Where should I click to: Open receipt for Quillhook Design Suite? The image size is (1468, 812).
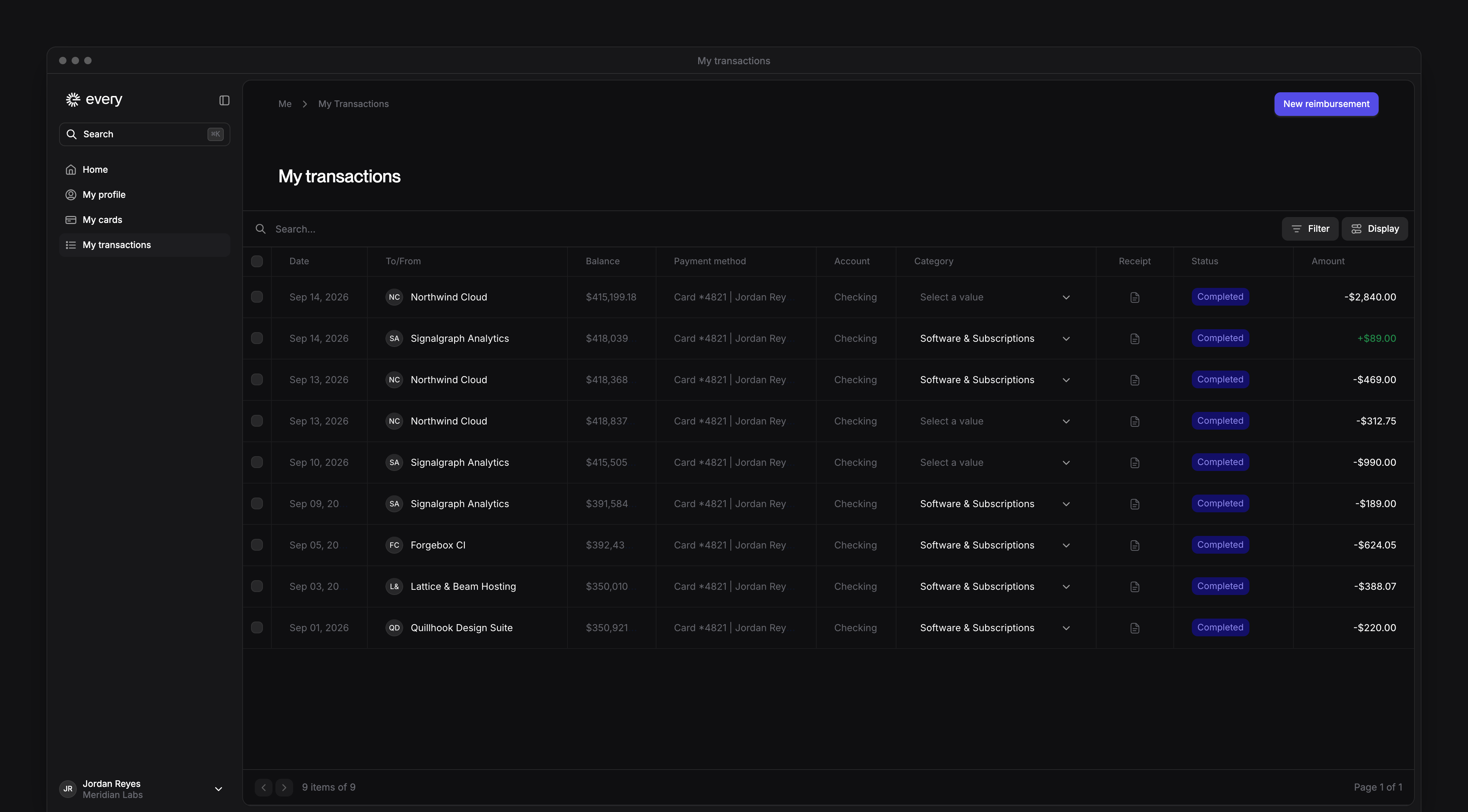click(x=1135, y=628)
